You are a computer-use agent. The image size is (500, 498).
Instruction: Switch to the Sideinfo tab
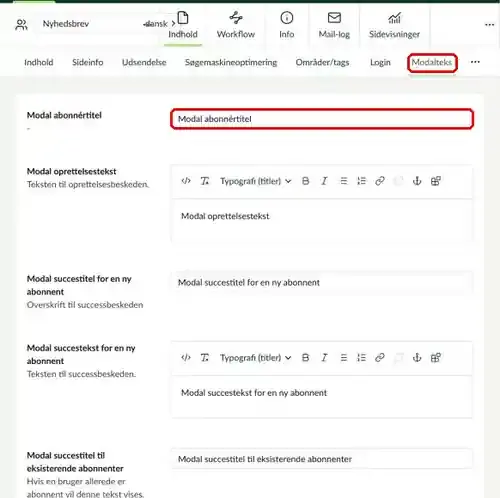pos(88,62)
